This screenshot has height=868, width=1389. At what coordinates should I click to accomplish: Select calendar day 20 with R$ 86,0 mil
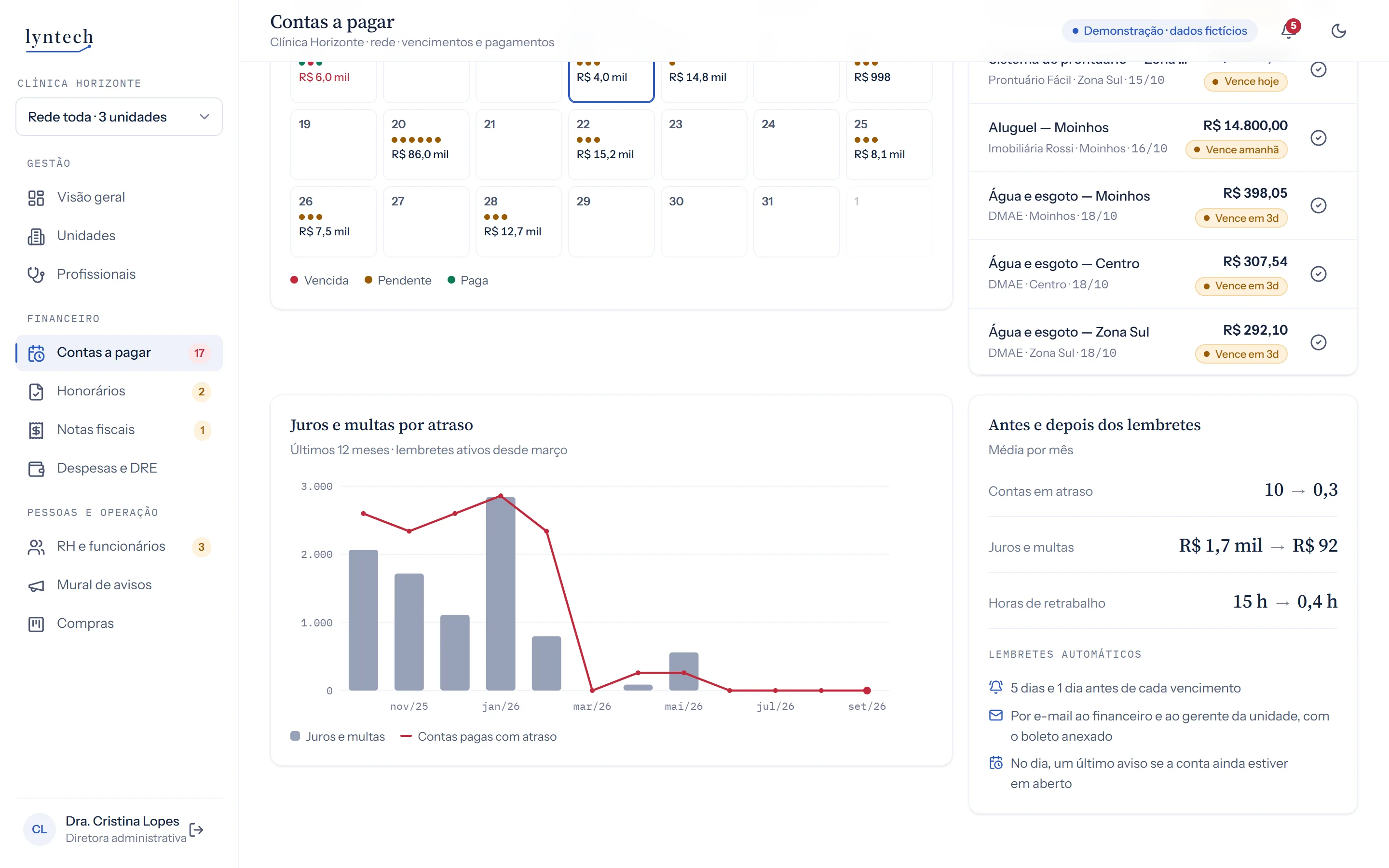[426, 144]
